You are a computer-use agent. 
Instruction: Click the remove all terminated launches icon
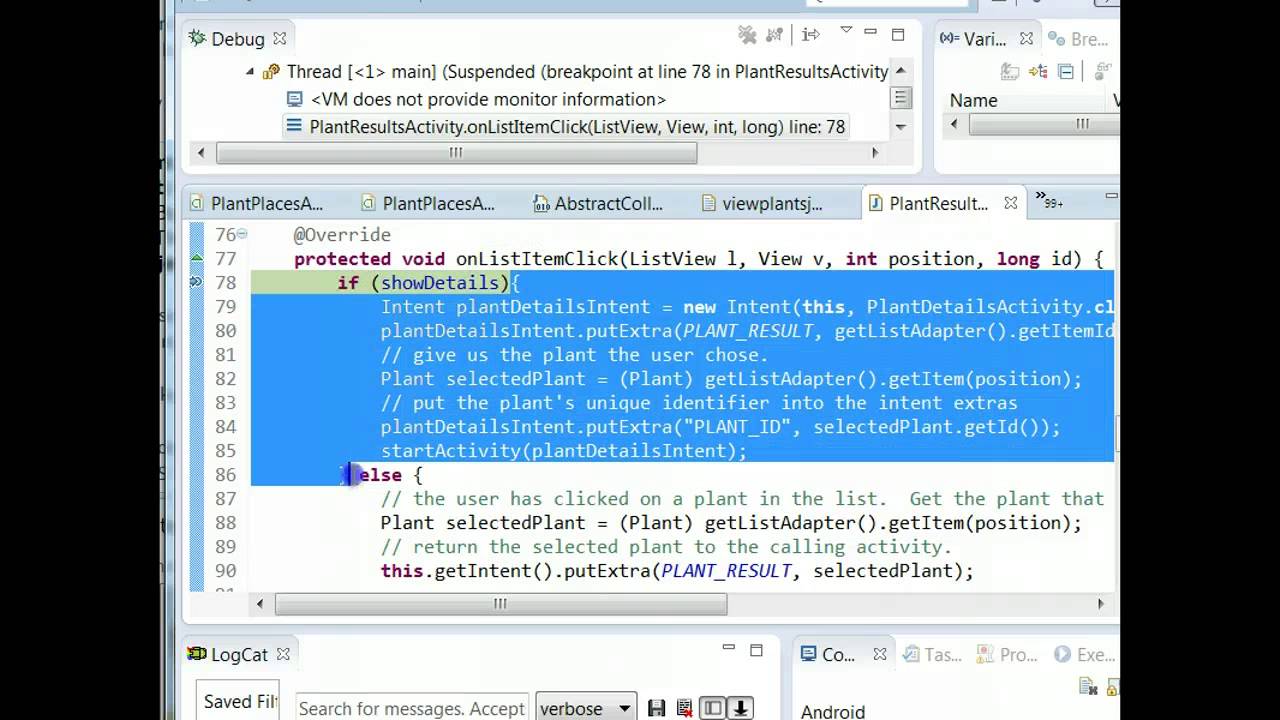(x=747, y=35)
